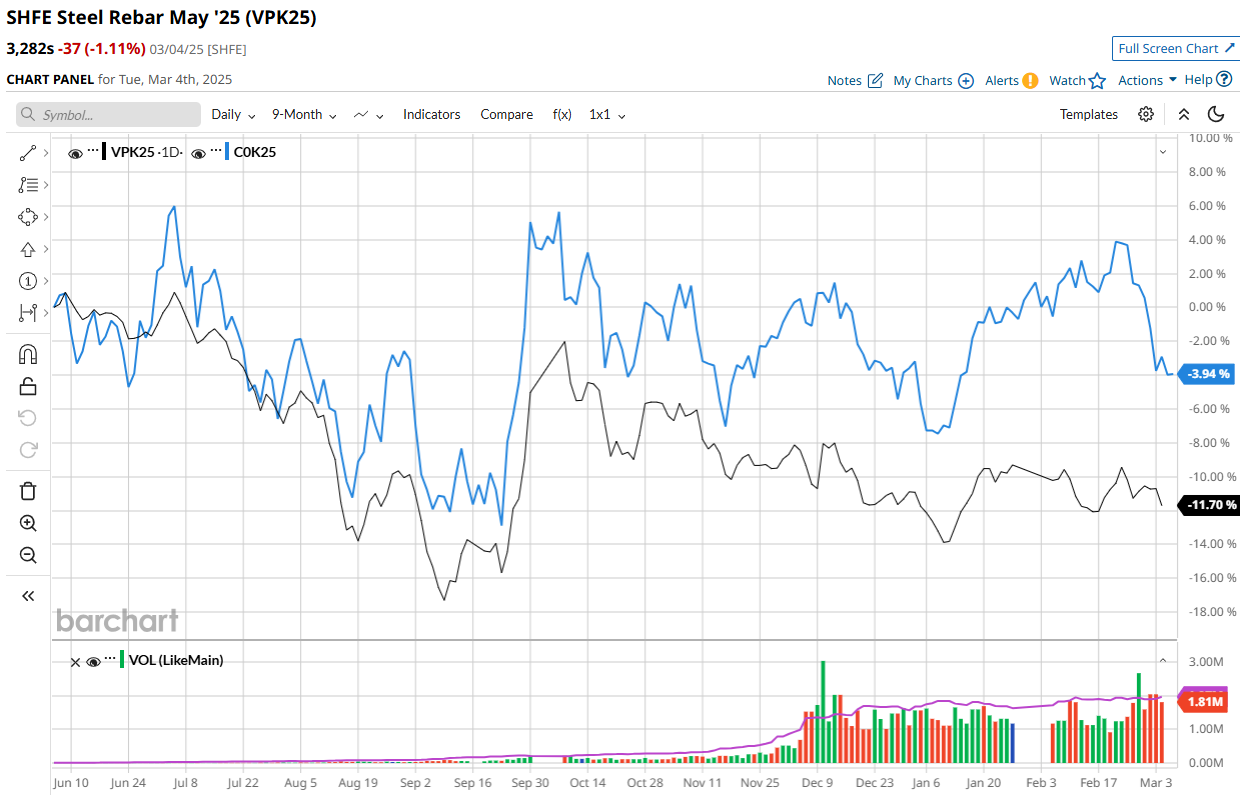Click the blue C0K25 color swatch
Screen dimensions: 1240x795
tap(227, 152)
